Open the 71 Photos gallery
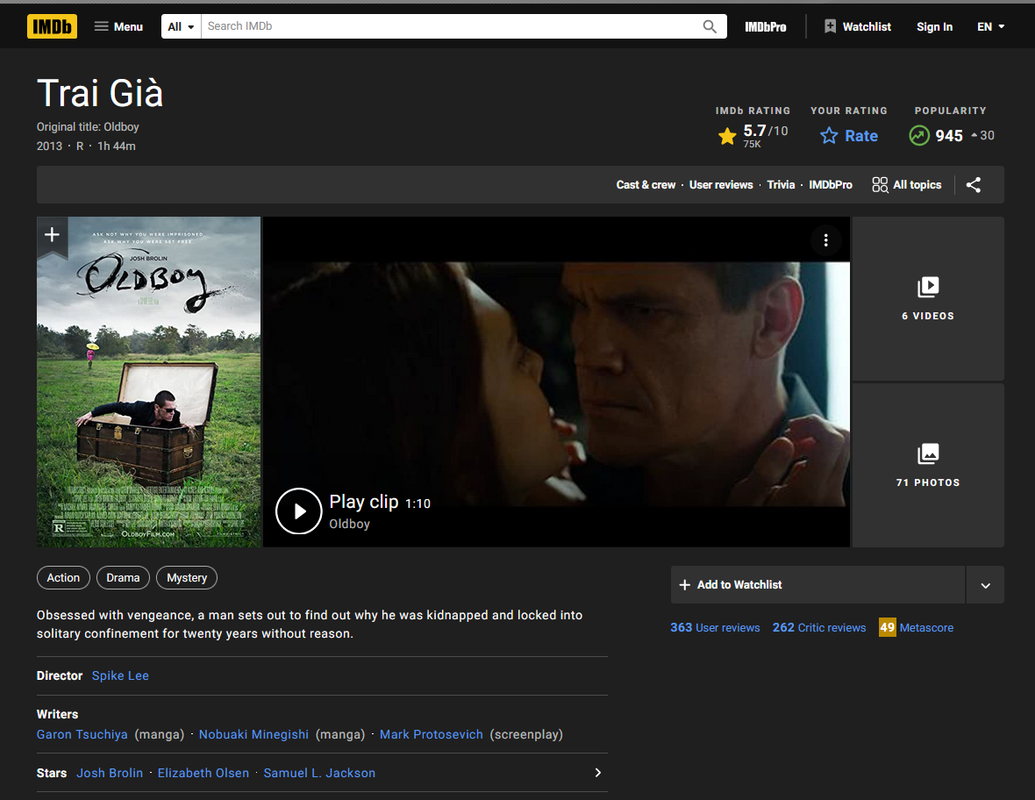 pos(928,465)
